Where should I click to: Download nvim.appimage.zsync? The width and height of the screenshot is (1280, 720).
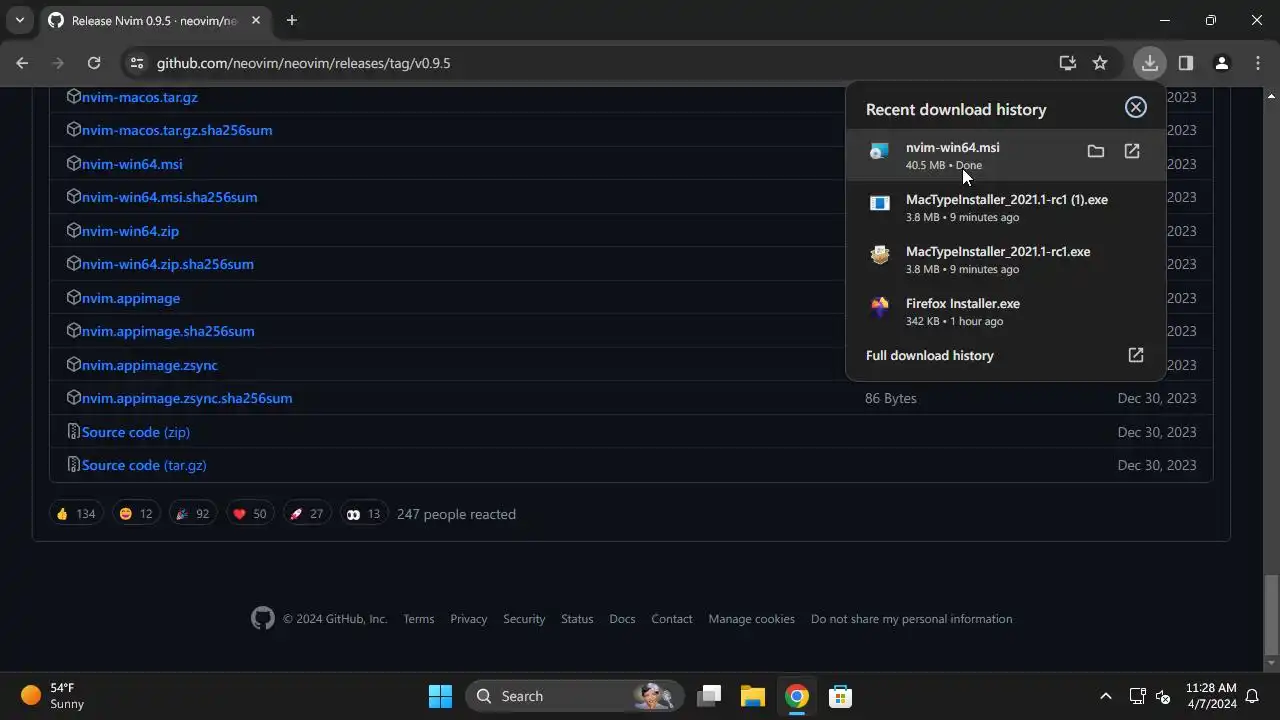pyautogui.click(x=150, y=365)
